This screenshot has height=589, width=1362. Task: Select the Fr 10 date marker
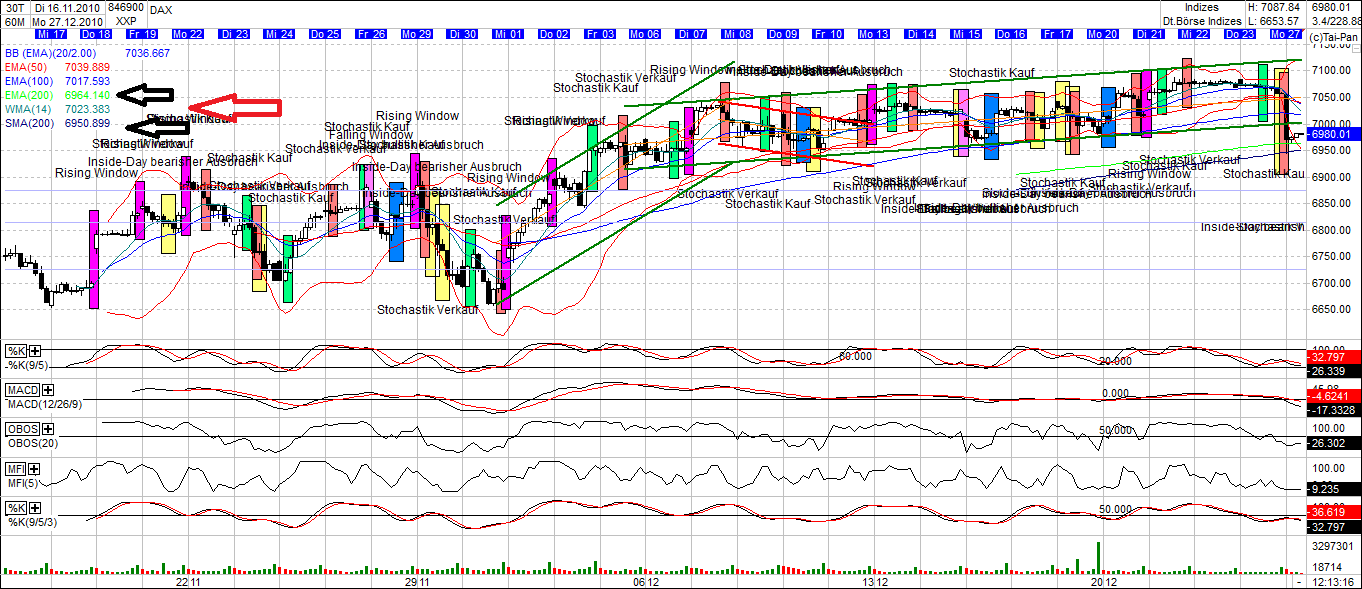tap(829, 34)
